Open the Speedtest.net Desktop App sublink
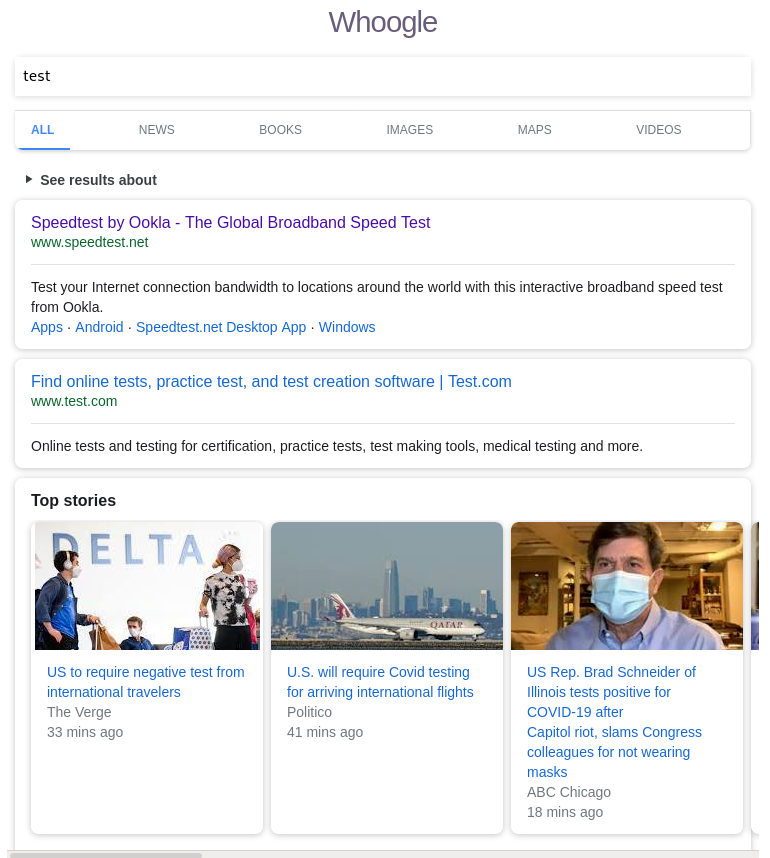This screenshot has height=858, width=770. click(x=221, y=327)
